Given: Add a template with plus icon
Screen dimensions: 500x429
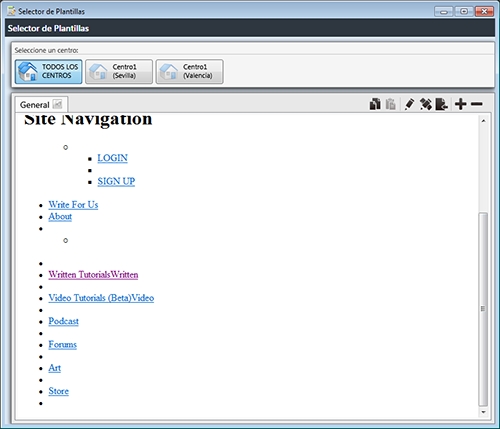Looking at the screenshot, I should (x=461, y=104).
